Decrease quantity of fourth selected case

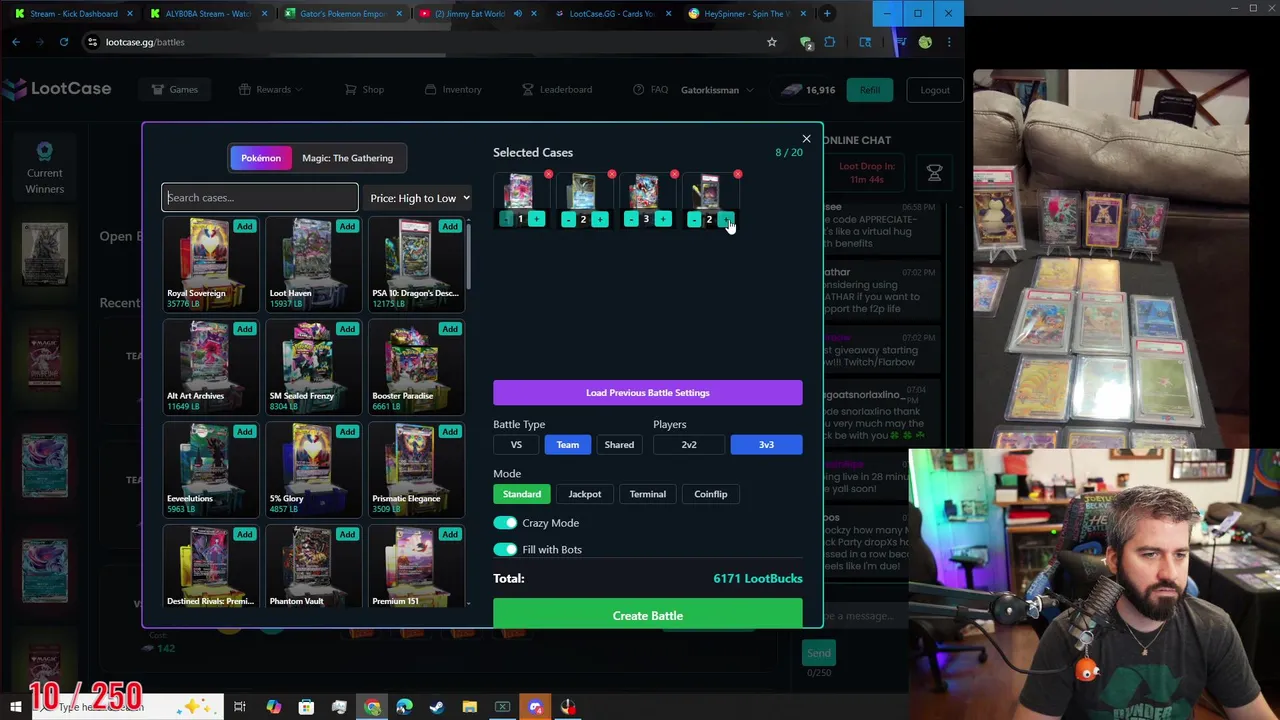click(x=694, y=219)
